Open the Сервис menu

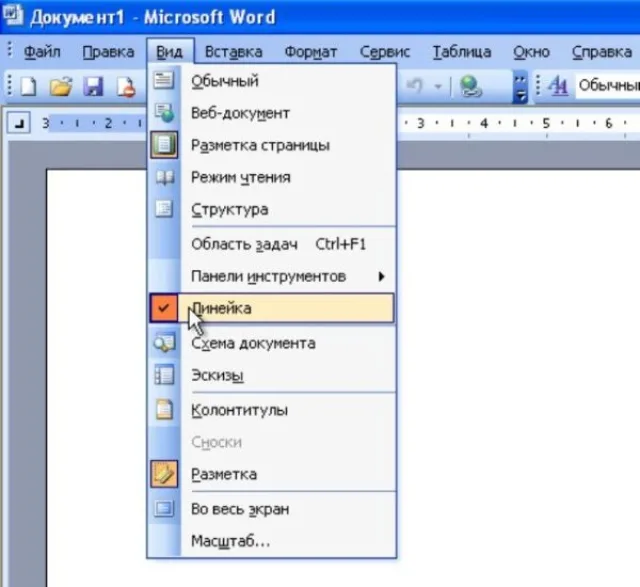[x=384, y=52]
